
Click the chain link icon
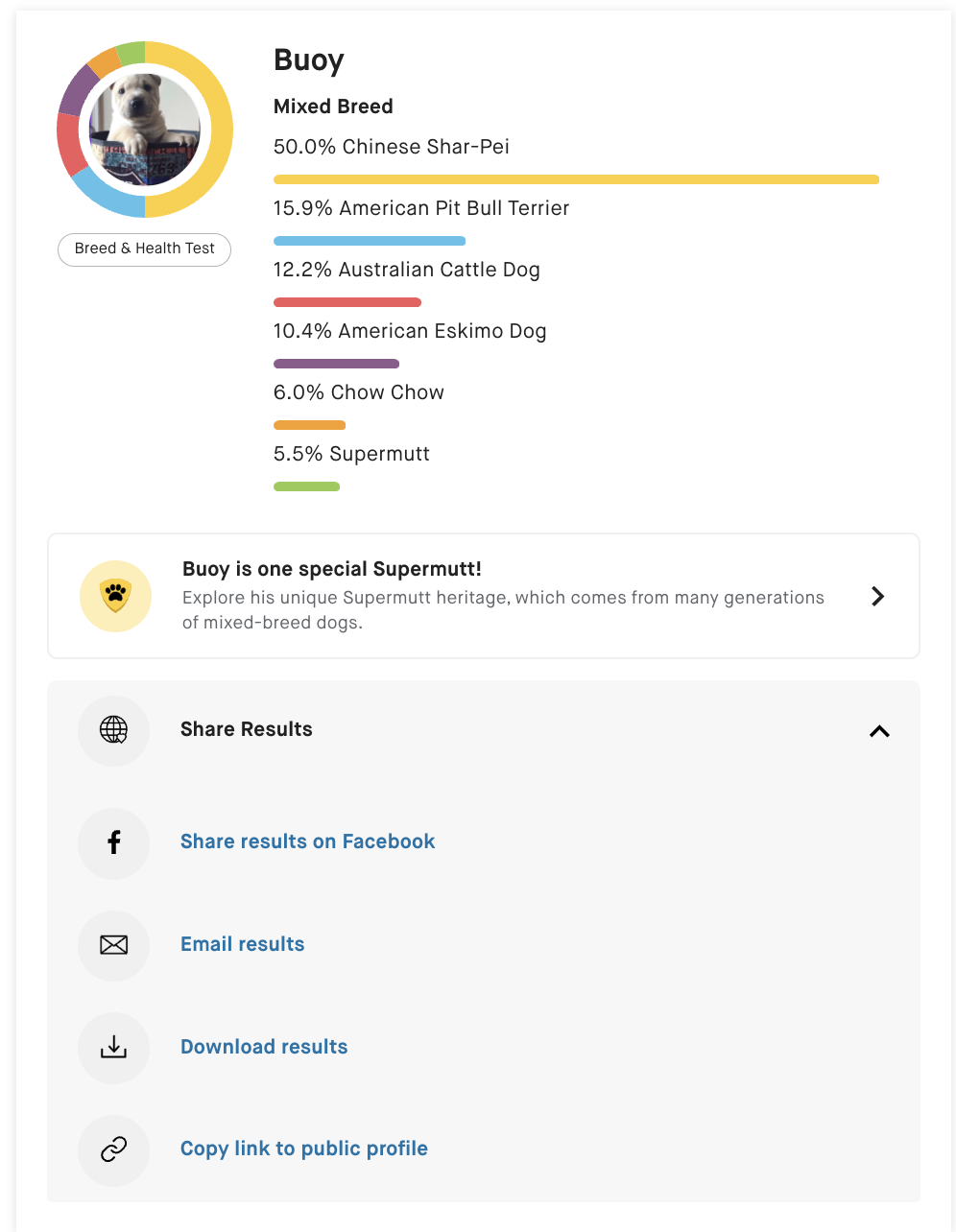coord(113,1149)
